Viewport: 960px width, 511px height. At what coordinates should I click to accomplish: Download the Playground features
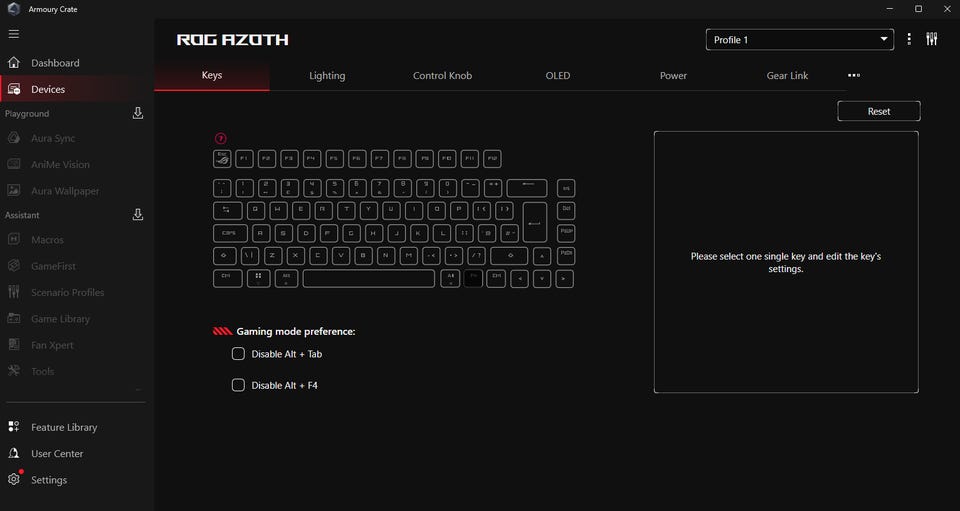click(138, 113)
